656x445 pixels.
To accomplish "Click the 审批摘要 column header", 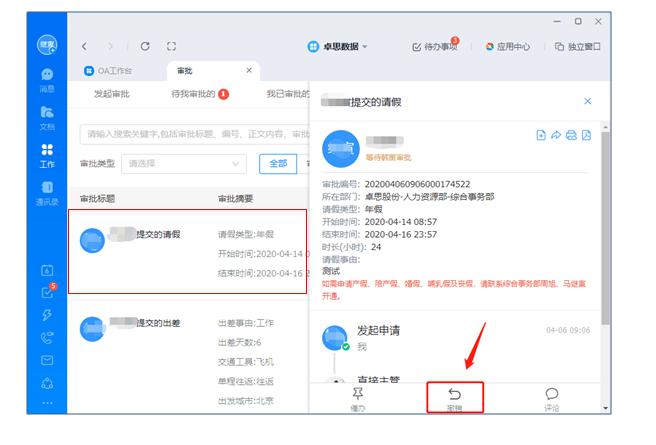I will click(x=236, y=199).
